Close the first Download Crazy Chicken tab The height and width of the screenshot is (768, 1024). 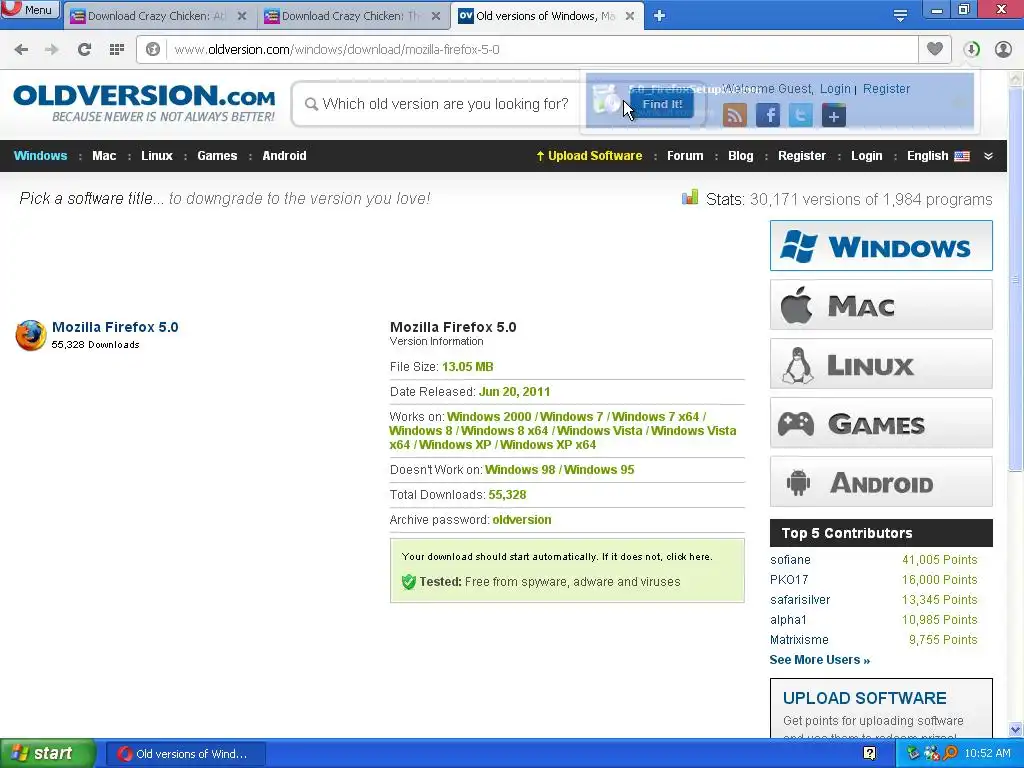click(242, 16)
